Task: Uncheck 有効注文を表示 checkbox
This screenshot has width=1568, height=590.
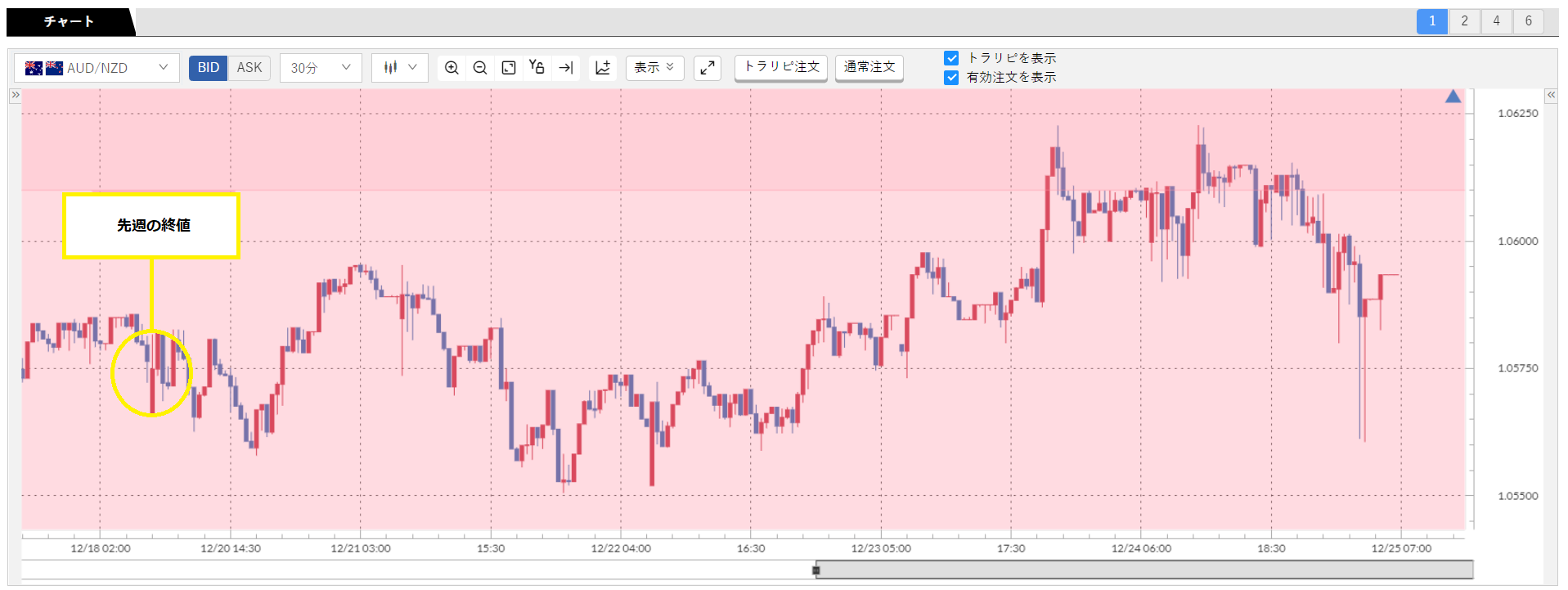Action: (951, 78)
